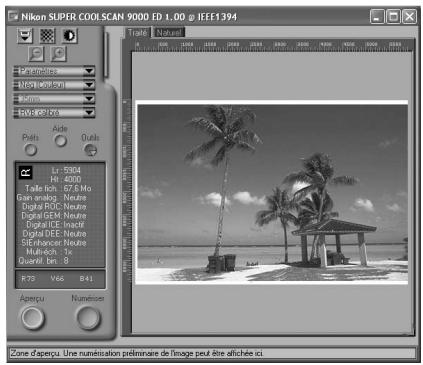This screenshot has height=365, width=423.
Task: Minimize the Nikon Scan window
Action: pyautogui.click(x=377, y=16)
